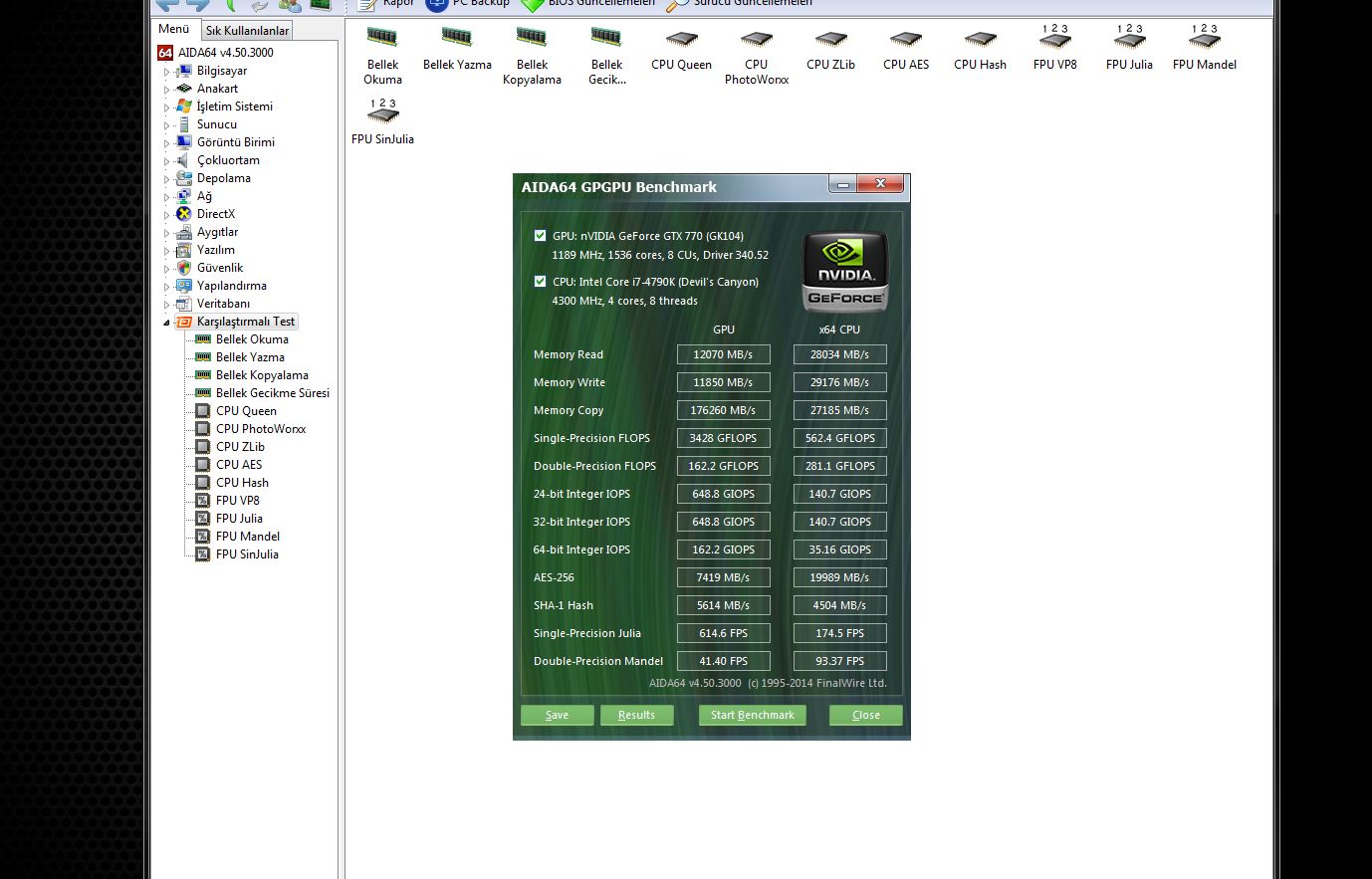
Task: Open the CPU ZLib benchmark icon in the main pane
Action: pos(830,50)
